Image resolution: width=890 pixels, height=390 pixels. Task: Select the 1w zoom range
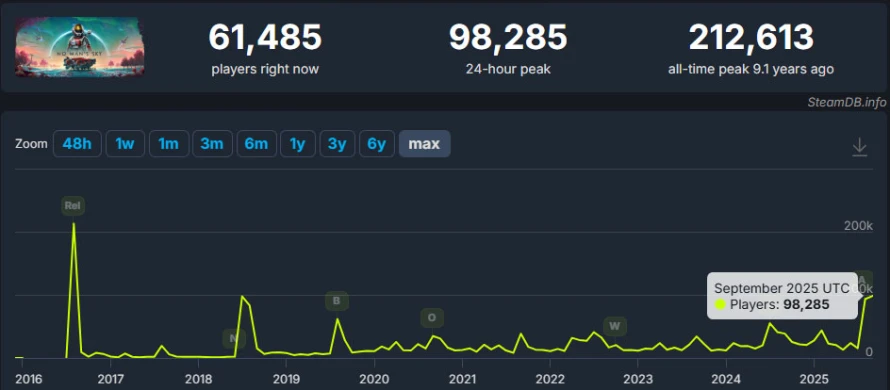pyautogui.click(x=125, y=144)
